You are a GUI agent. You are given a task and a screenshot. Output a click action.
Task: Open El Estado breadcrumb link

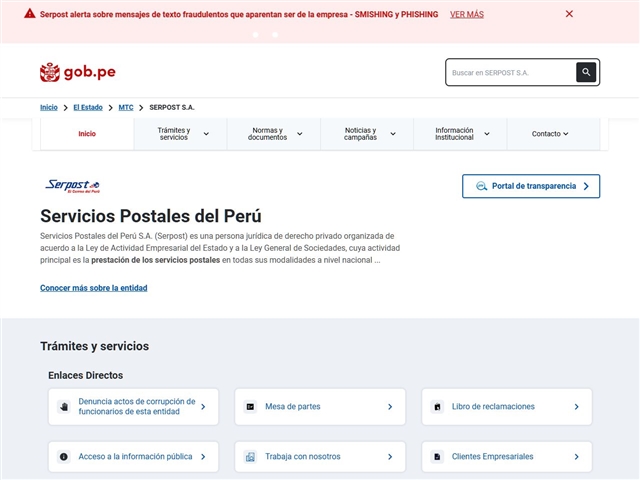(88, 107)
